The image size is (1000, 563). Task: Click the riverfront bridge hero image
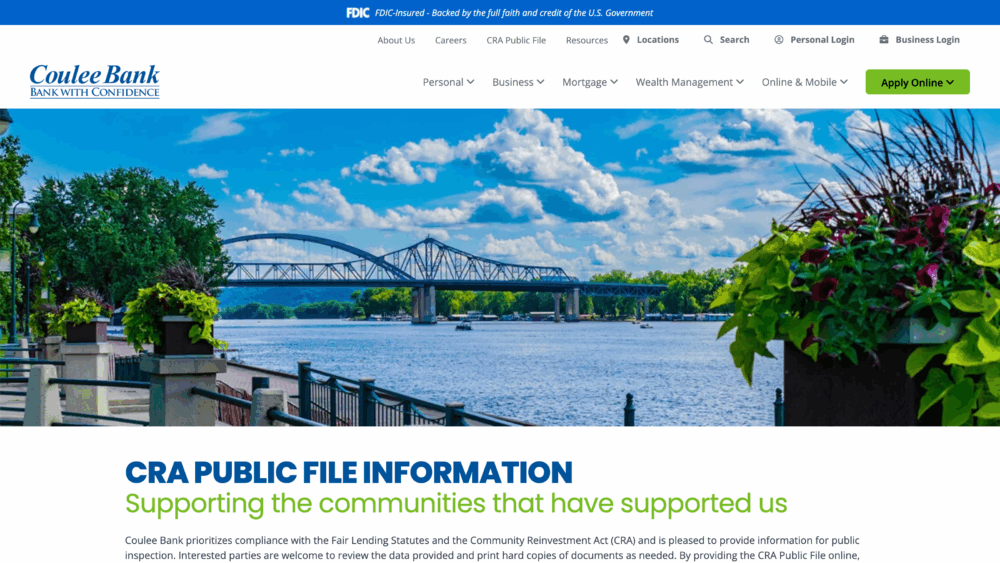pos(500,267)
